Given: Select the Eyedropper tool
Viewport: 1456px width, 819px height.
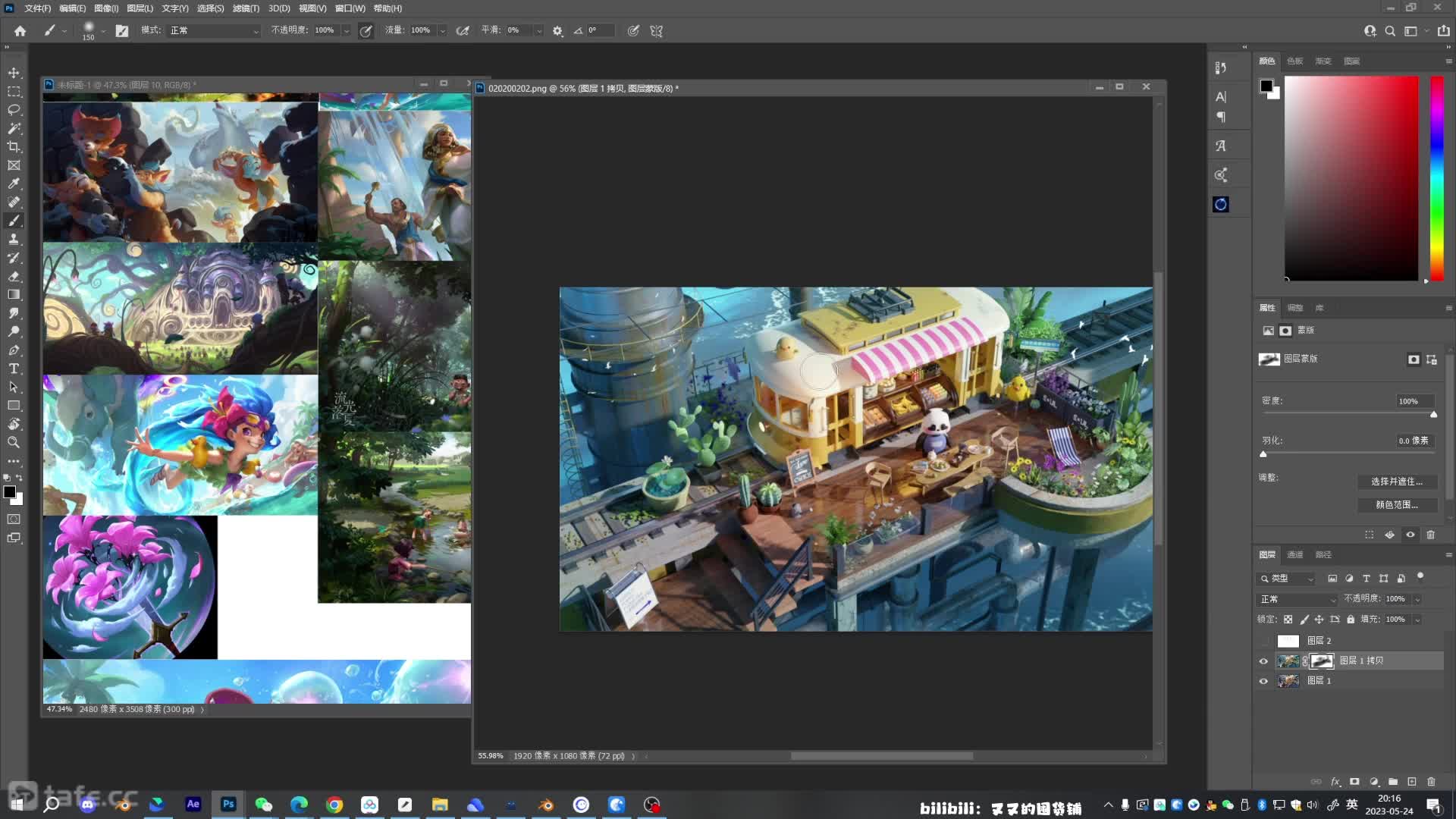Looking at the screenshot, I should (14, 184).
